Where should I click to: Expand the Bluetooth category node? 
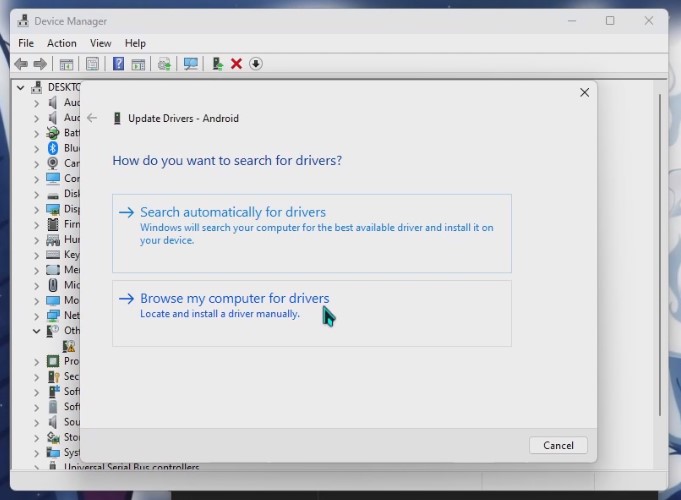click(x=36, y=148)
